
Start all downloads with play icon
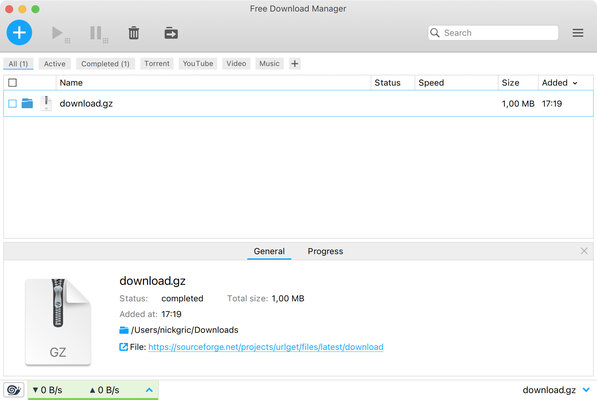60,33
